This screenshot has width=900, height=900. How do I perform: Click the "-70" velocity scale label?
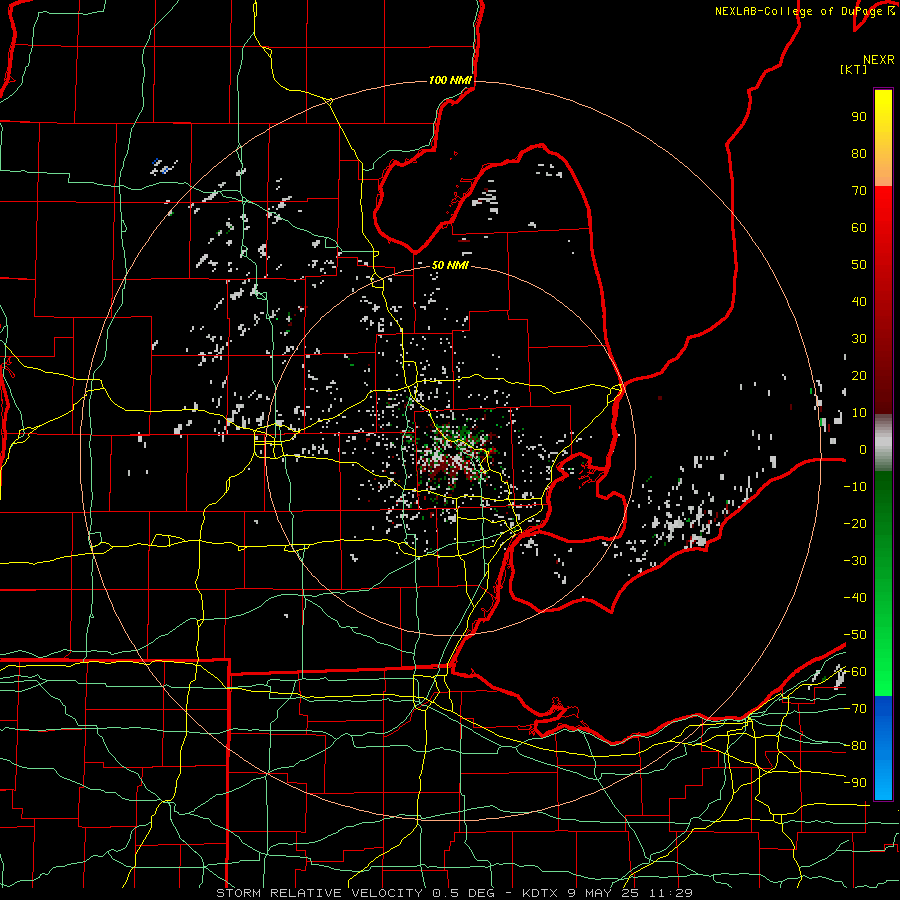855,709
